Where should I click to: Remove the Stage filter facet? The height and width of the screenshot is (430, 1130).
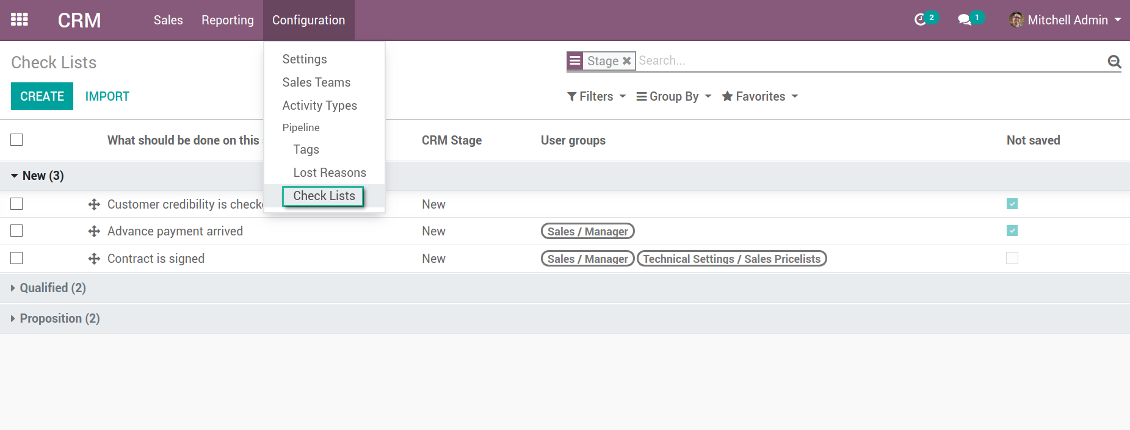[x=627, y=61]
